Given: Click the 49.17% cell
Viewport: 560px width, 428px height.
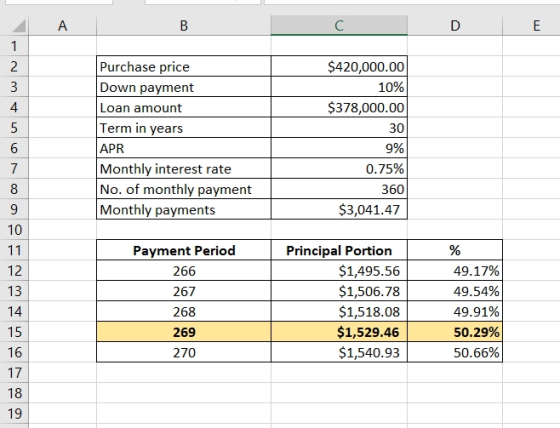Looking at the screenshot, I should point(455,270).
